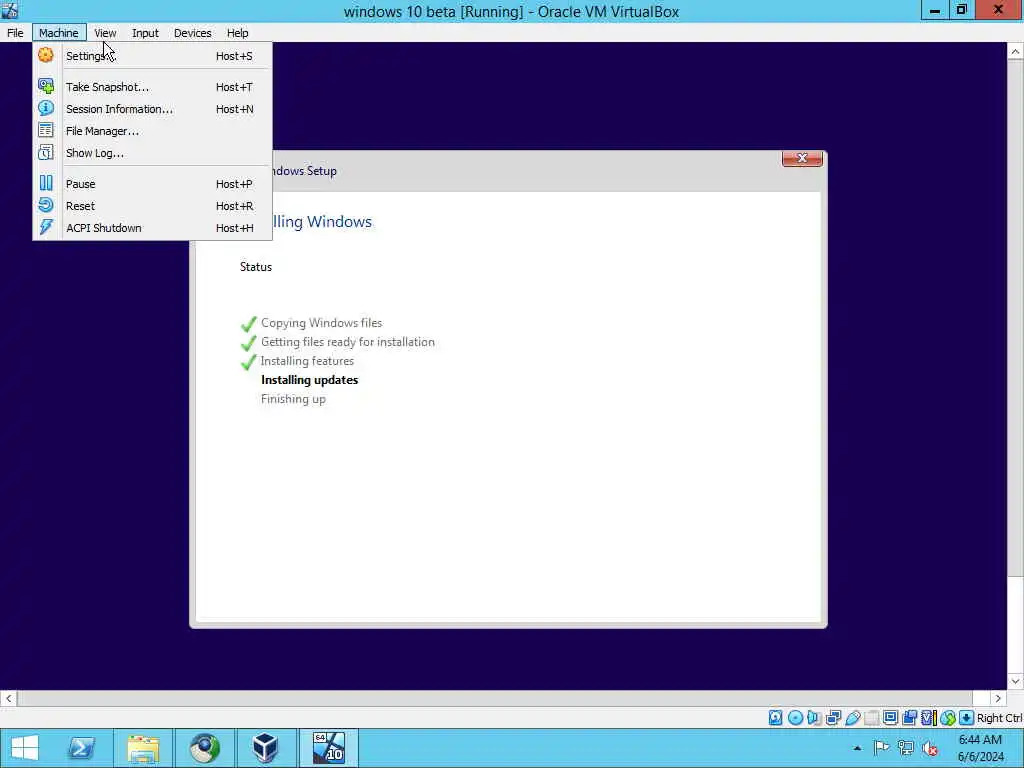Viewport: 1024px width, 768px height.
Task: Click the virtualization features V icon
Action: [x=928, y=718]
